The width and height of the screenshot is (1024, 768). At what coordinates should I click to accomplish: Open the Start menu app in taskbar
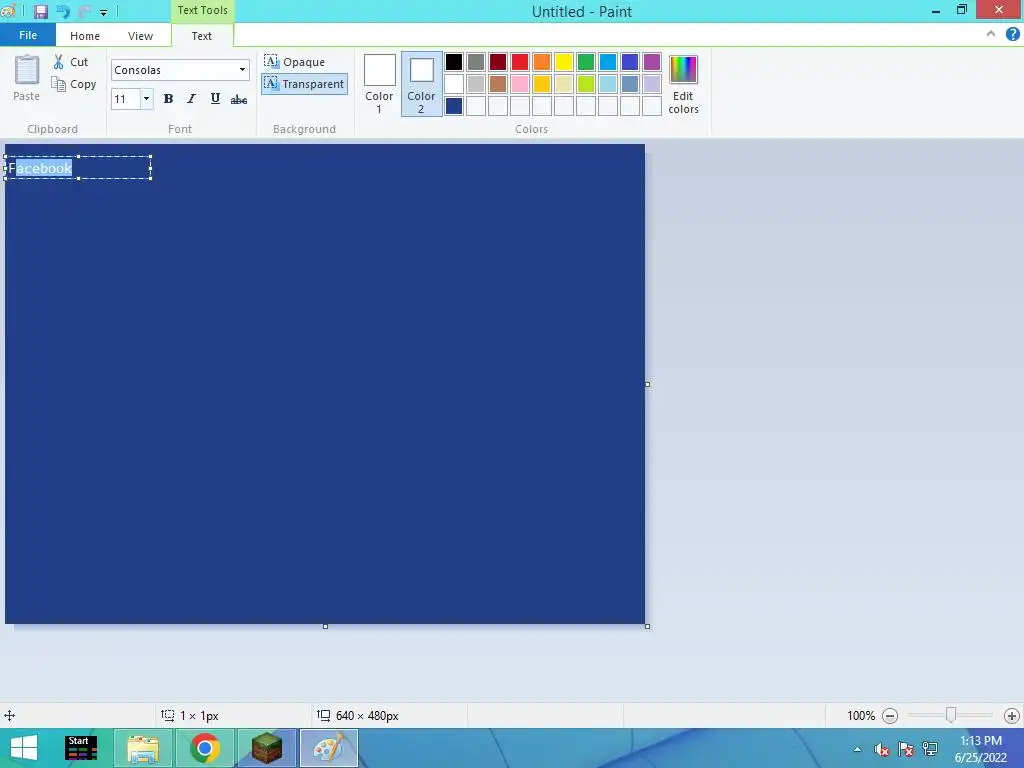81,748
